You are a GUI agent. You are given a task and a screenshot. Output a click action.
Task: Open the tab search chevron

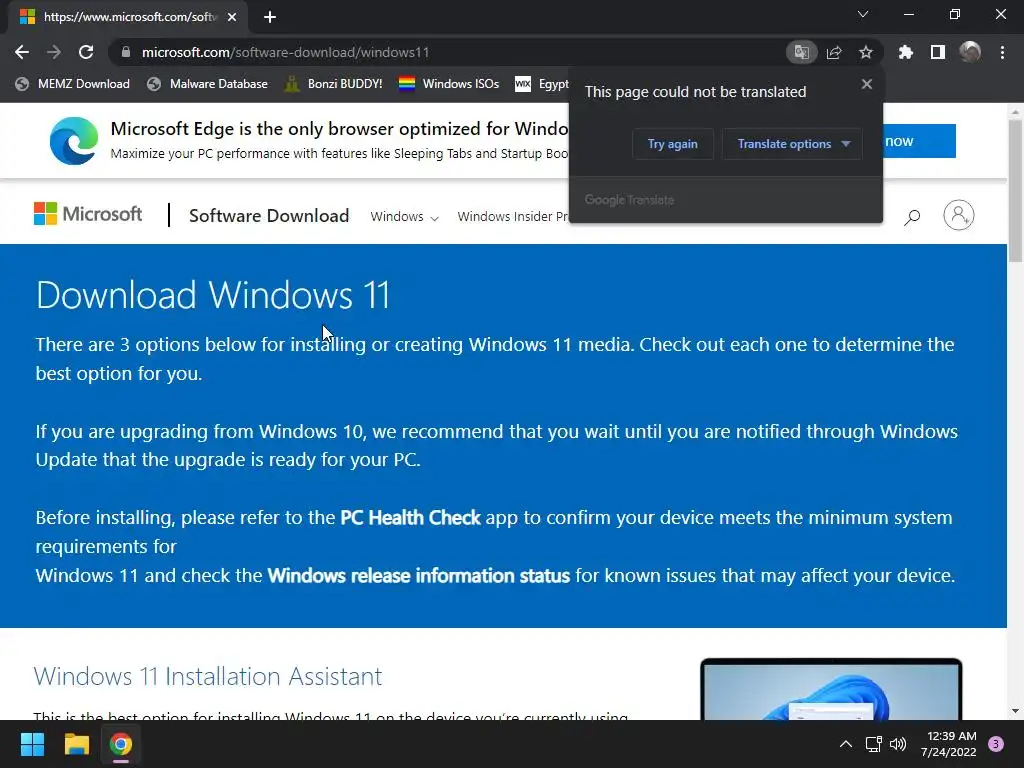(863, 14)
